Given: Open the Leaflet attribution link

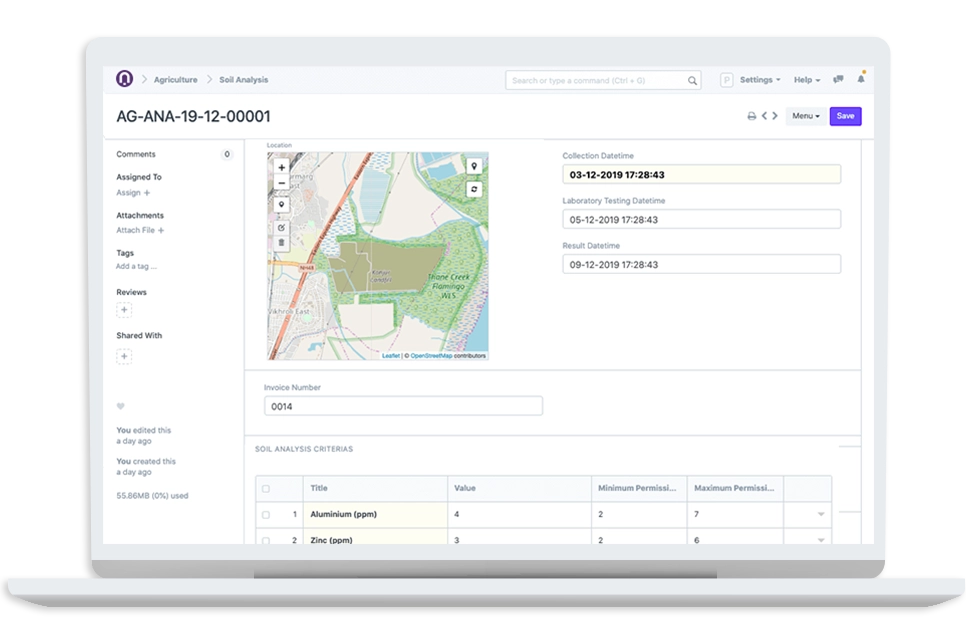Looking at the screenshot, I should coord(391,356).
